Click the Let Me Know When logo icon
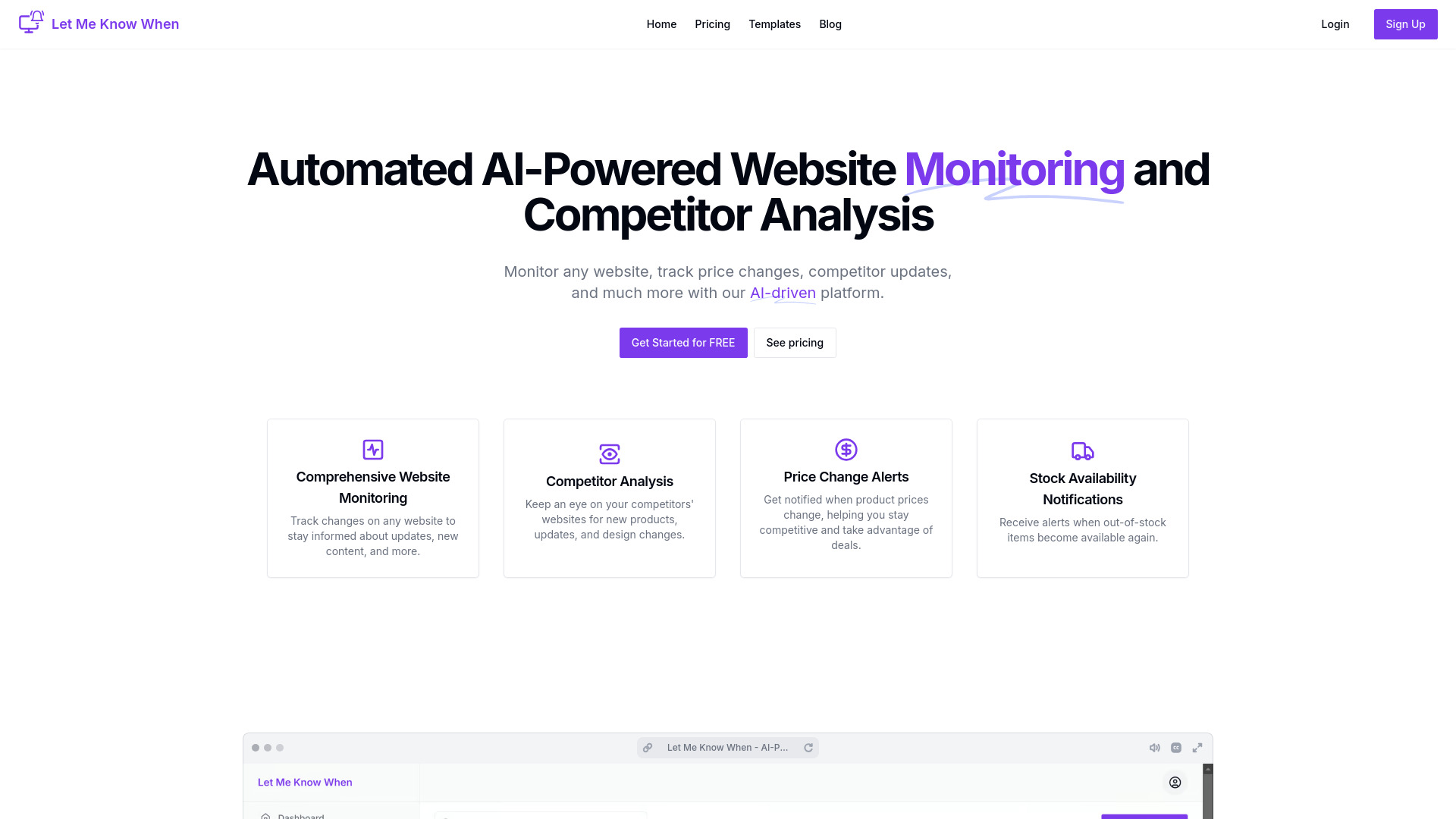This screenshot has width=1456, height=819. (31, 22)
